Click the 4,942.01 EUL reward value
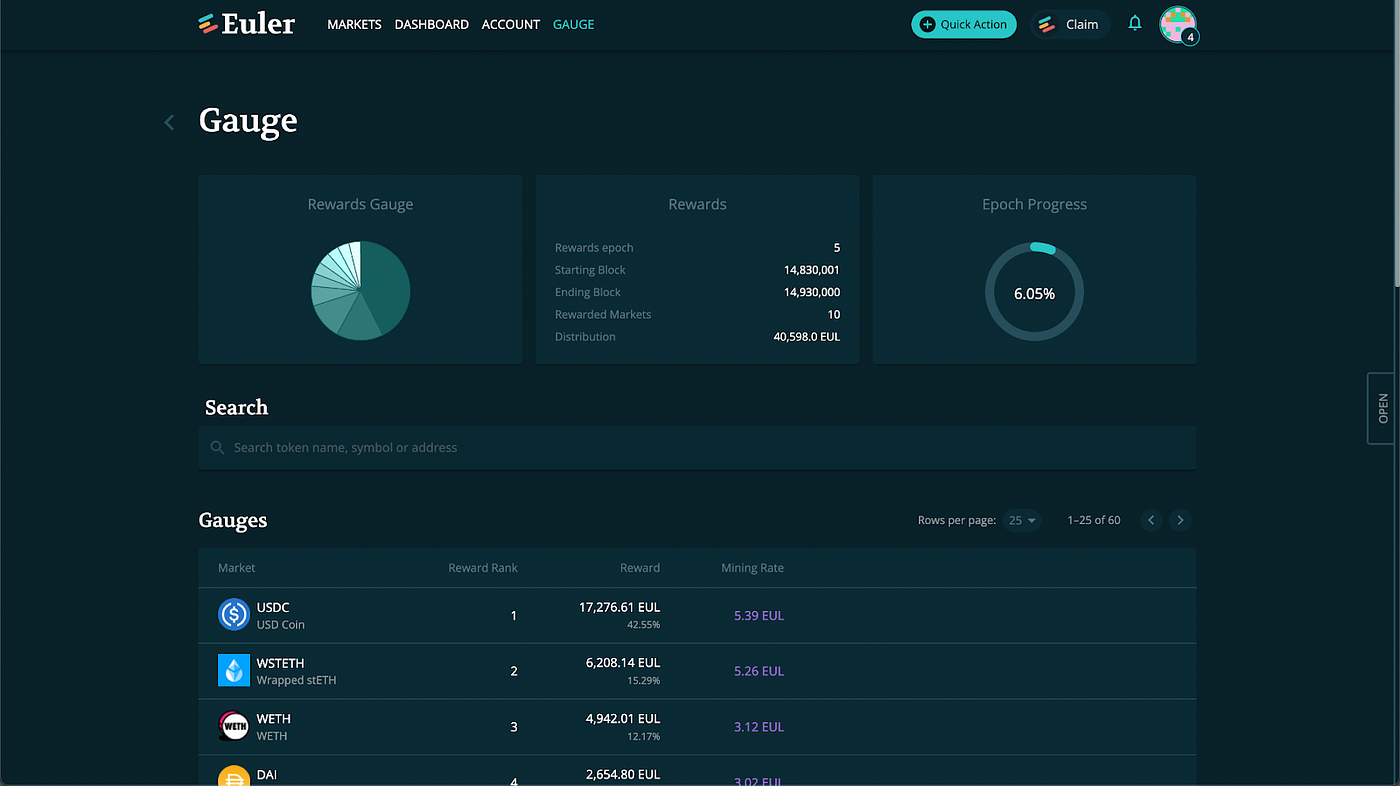The image size is (1400, 786). (623, 719)
